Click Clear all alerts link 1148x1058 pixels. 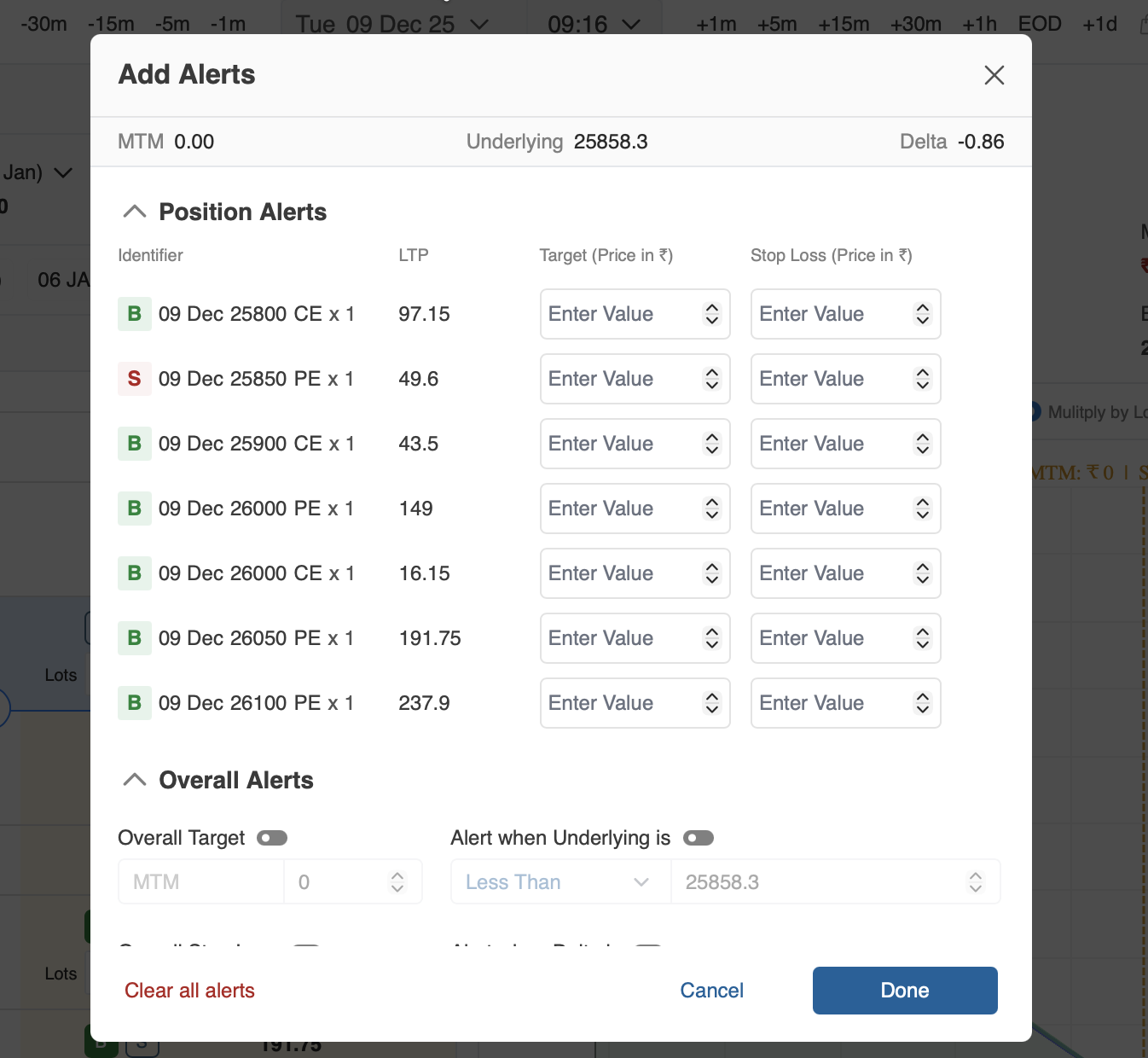tap(189, 991)
